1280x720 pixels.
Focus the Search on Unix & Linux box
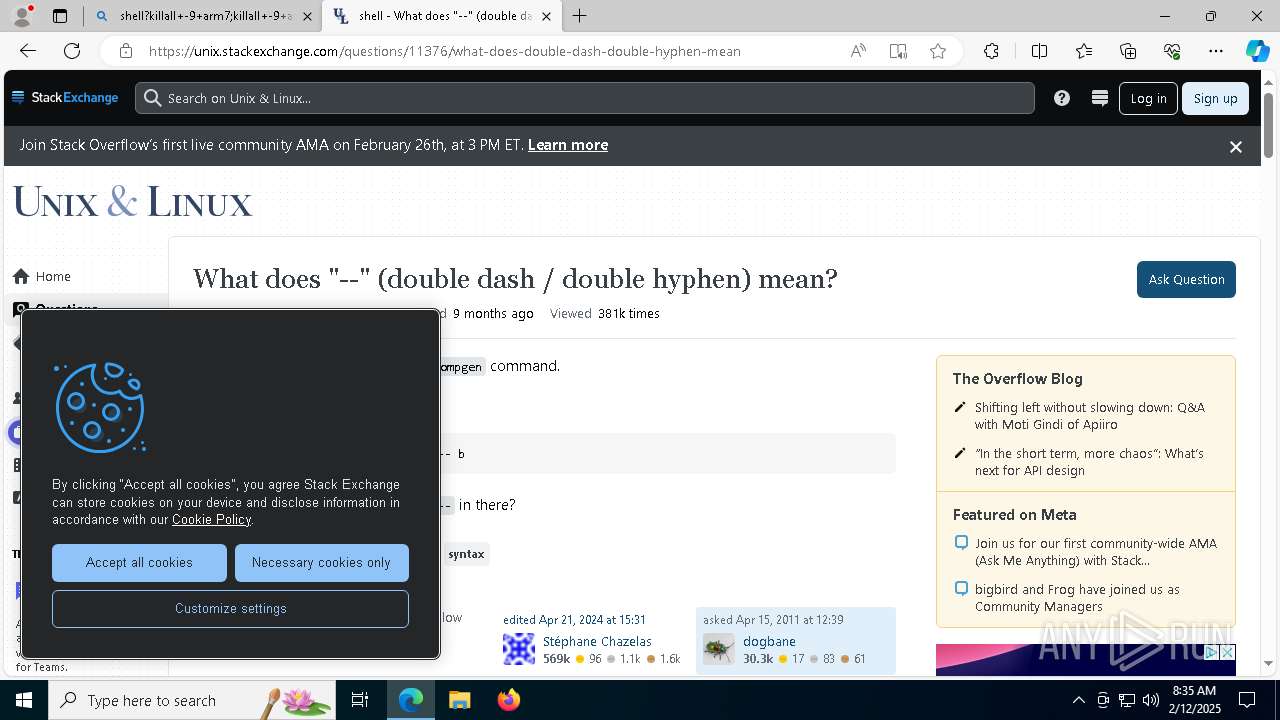(x=585, y=98)
